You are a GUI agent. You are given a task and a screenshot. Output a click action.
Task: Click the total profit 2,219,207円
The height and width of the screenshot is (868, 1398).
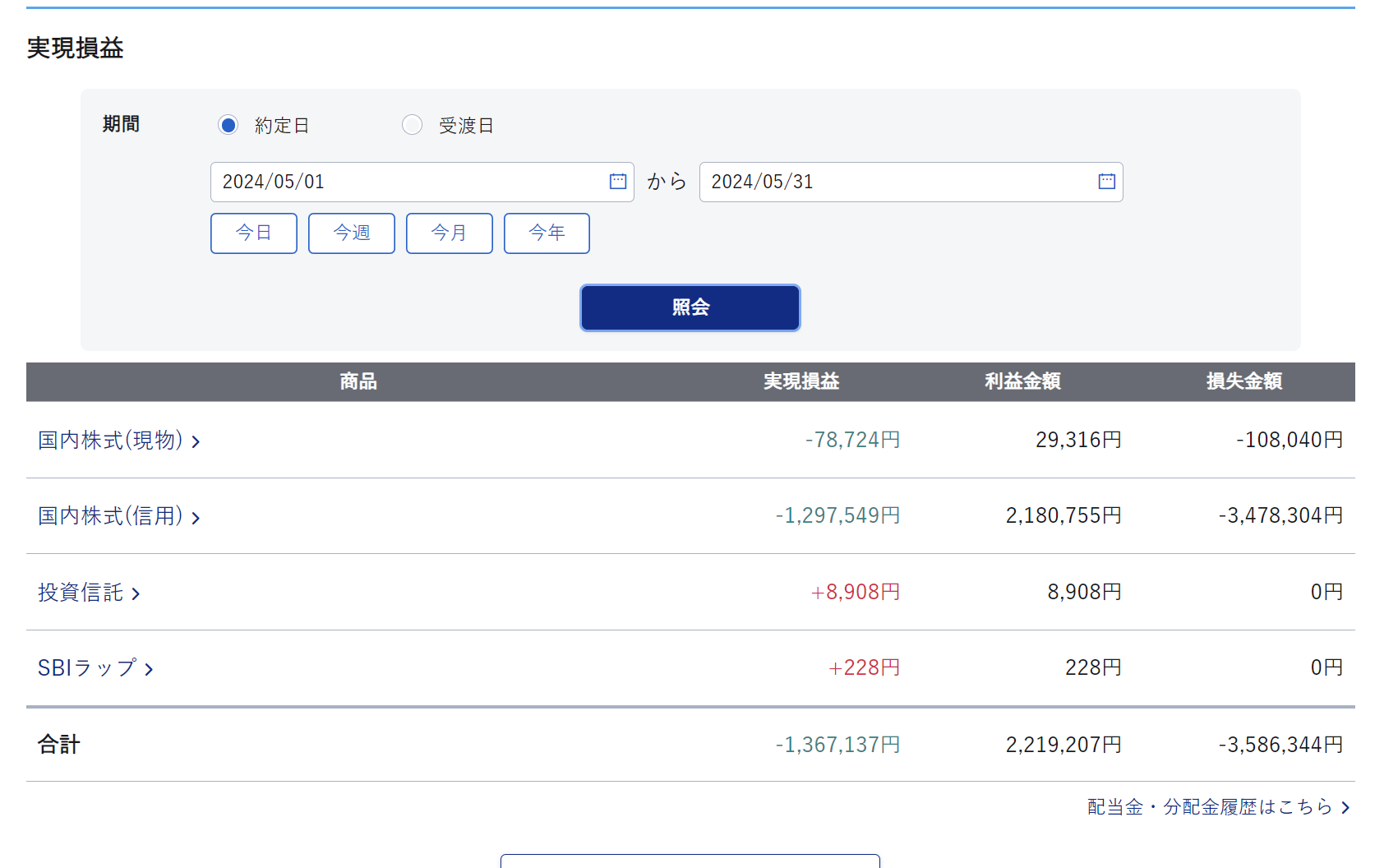pyautogui.click(x=1063, y=745)
